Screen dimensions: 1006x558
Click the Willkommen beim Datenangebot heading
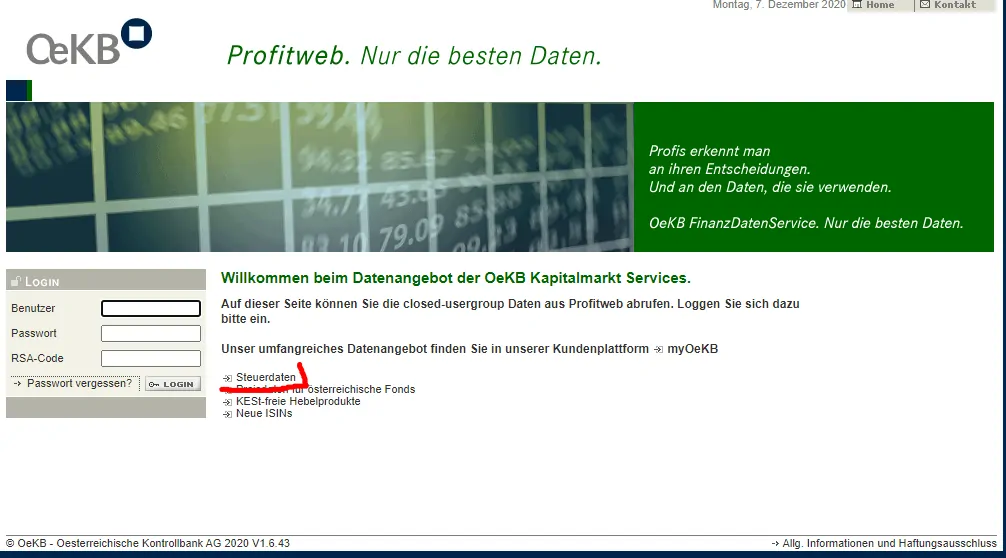[x=456, y=278]
